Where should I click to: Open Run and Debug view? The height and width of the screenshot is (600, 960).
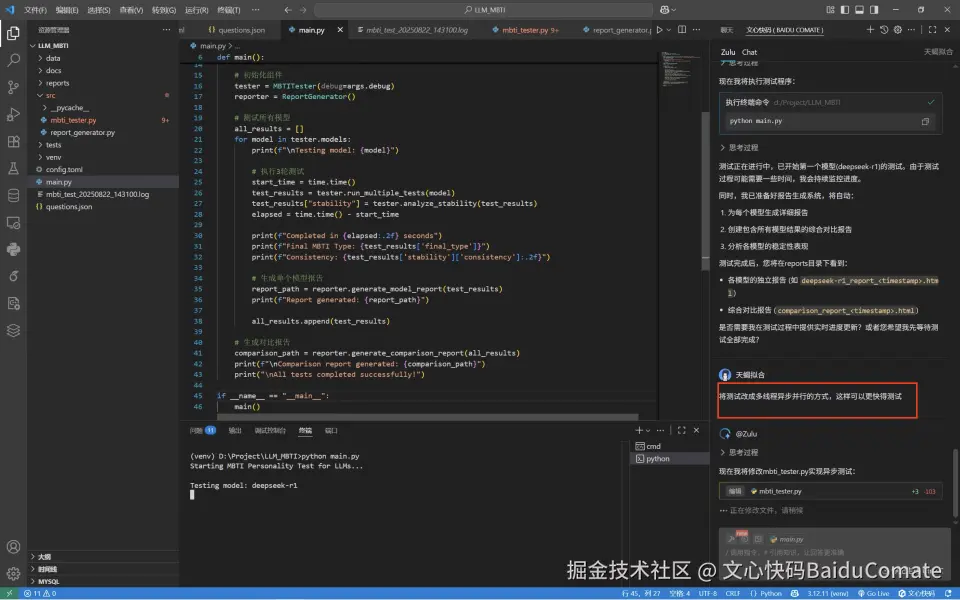pyautogui.click(x=13, y=114)
